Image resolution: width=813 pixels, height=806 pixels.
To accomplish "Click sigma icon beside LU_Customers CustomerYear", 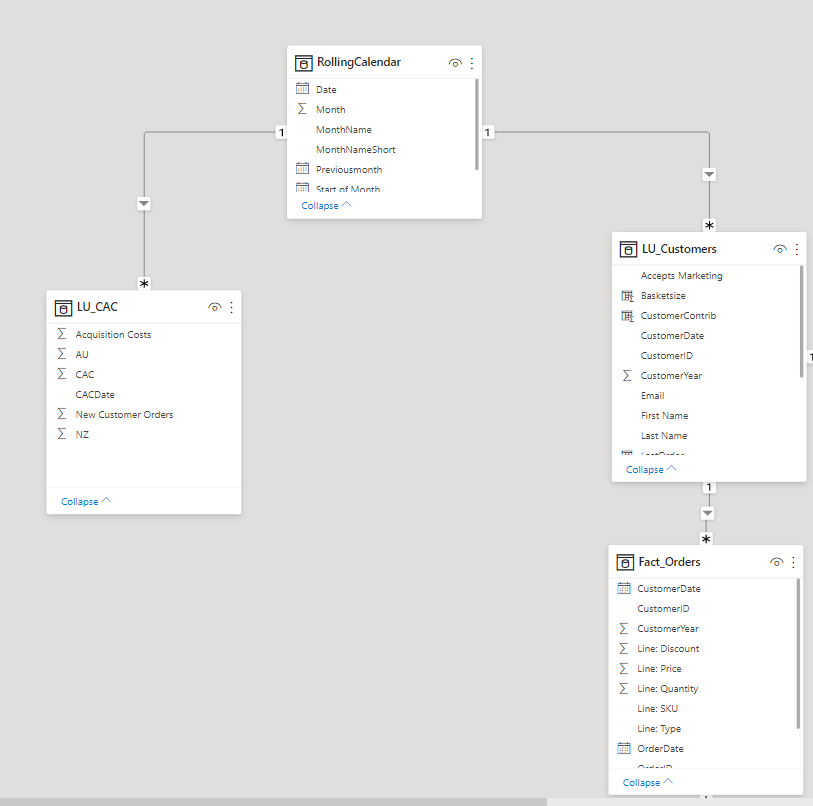I will click(x=627, y=375).
